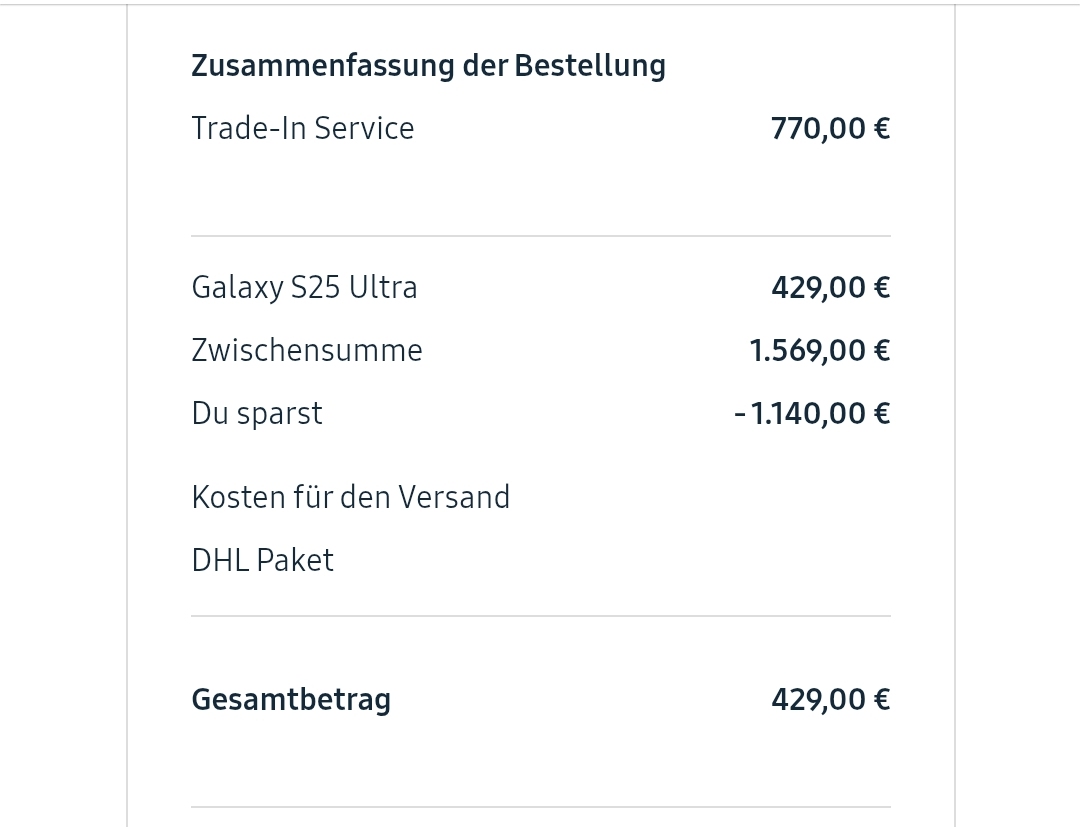Click the Gesamtbetrag label
This screenshot has width=1080, height=827.
click(291, 700)
